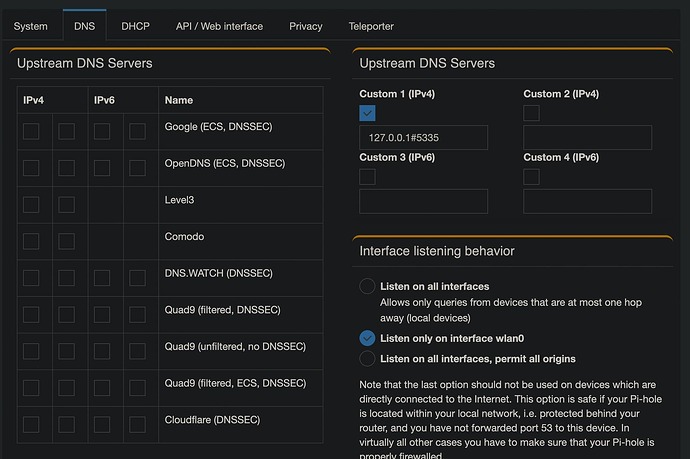Select the 'Listen on all interfaces' radio option
The width and height of the screenshot is (690, 459).
(368, 287)
